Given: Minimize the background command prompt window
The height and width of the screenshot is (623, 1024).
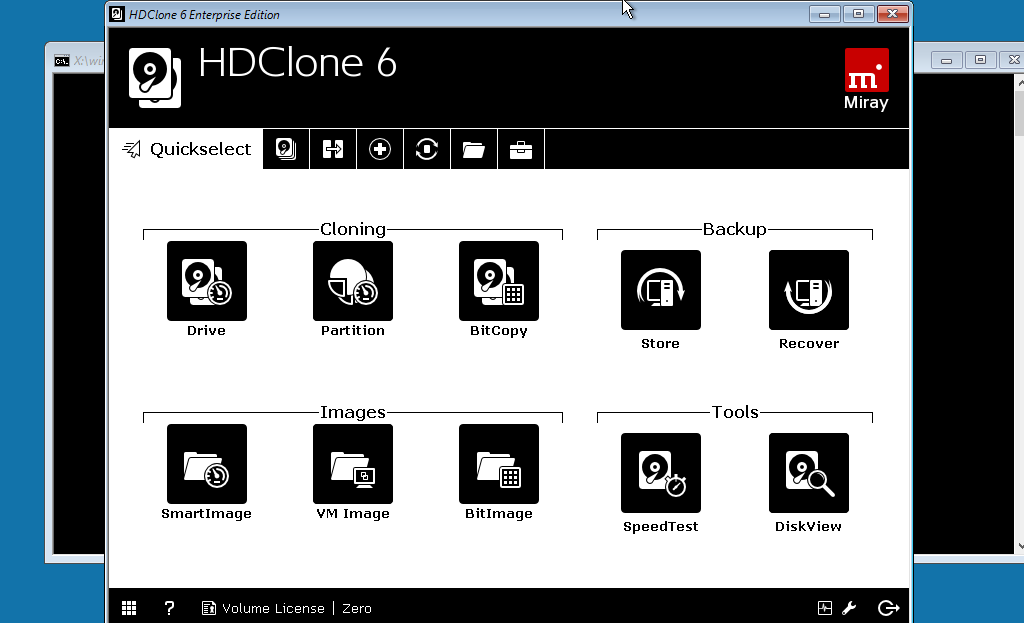Looking at the screenshot, I should click(x=946, y=60).
